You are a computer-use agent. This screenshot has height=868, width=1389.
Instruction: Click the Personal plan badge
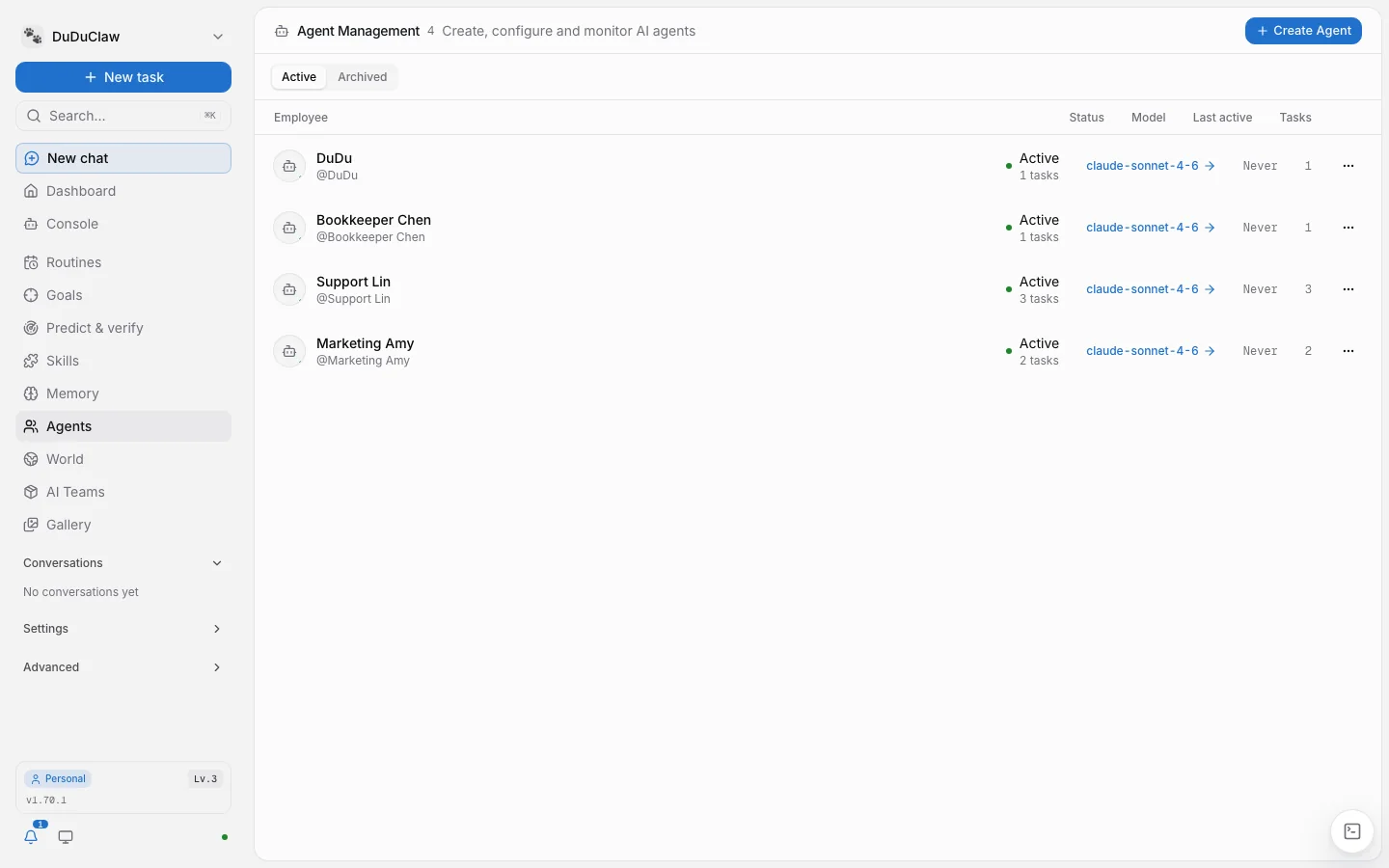coord(58,779)
